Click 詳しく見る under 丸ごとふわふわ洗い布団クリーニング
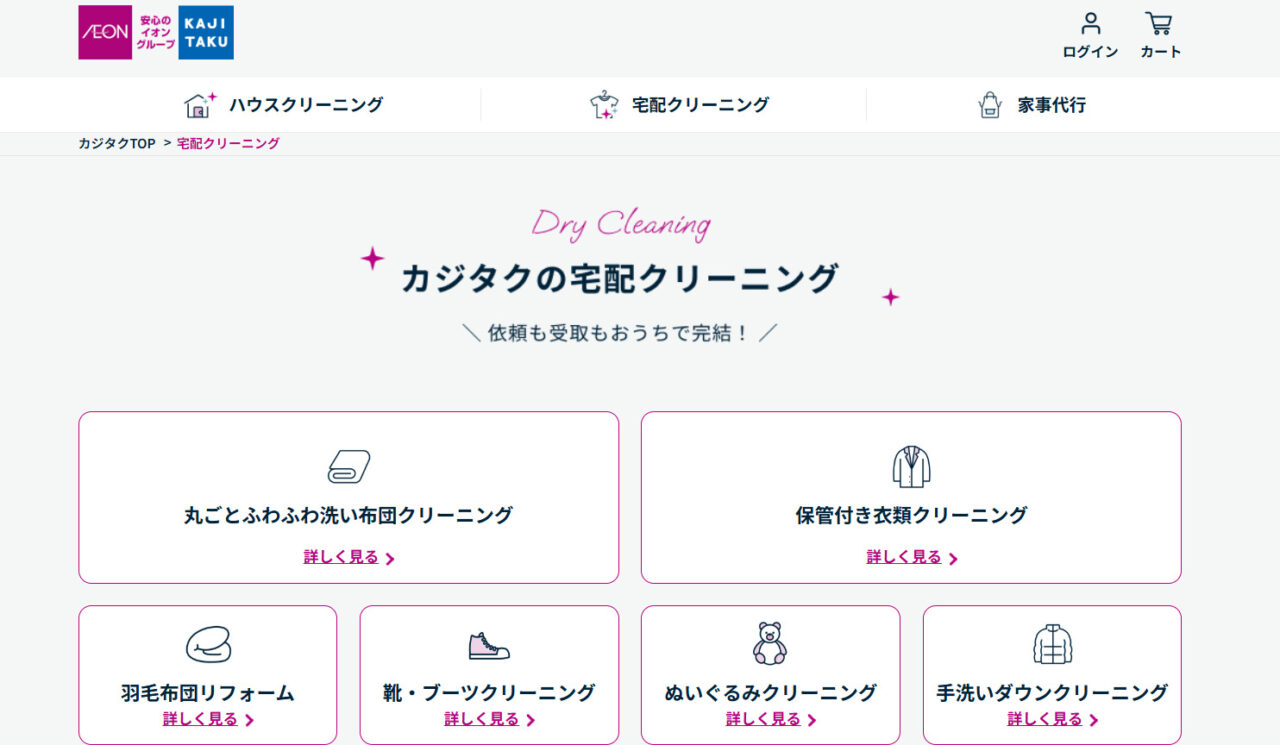 click(341, 557)
